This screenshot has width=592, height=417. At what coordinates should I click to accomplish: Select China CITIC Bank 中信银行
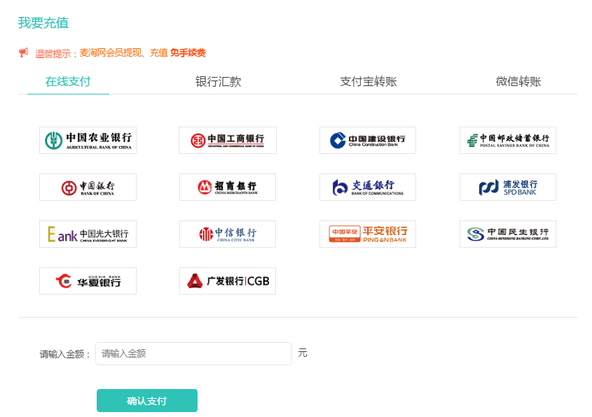[228, 234]
